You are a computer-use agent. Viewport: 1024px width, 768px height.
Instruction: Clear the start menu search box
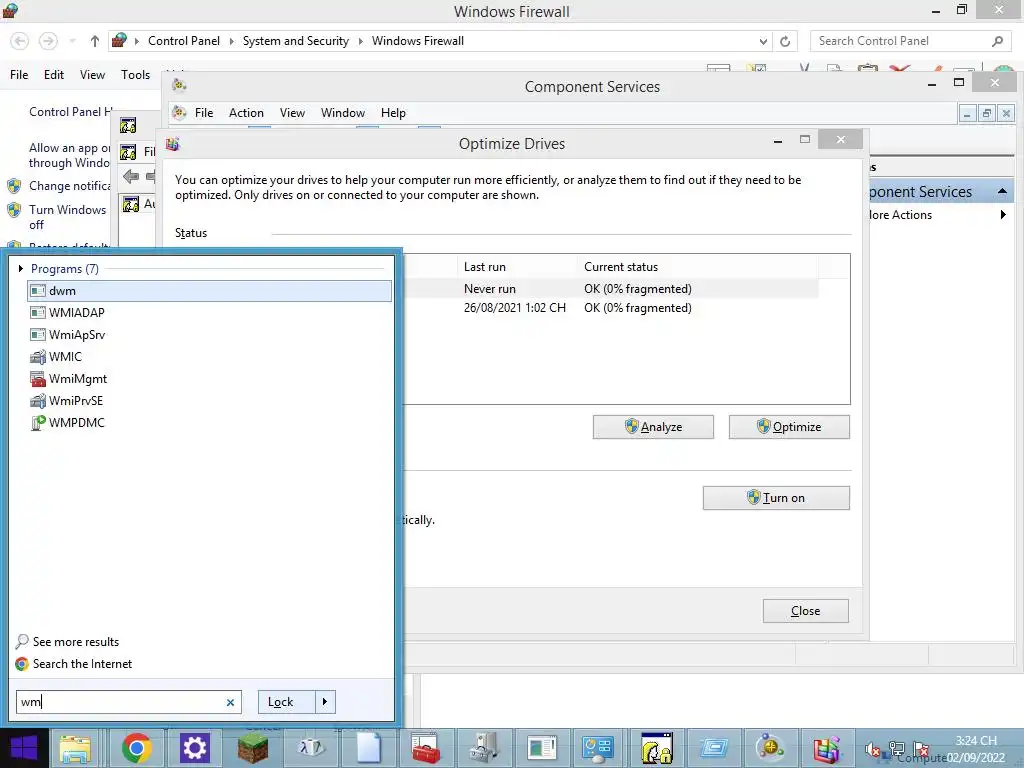point(230,703)
